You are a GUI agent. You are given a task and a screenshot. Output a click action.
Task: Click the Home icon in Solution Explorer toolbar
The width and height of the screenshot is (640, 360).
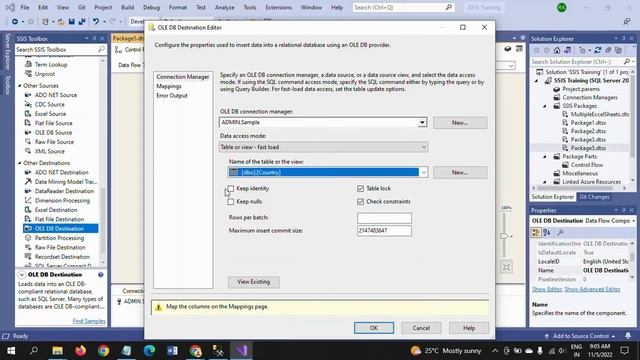tap(557, 51)
